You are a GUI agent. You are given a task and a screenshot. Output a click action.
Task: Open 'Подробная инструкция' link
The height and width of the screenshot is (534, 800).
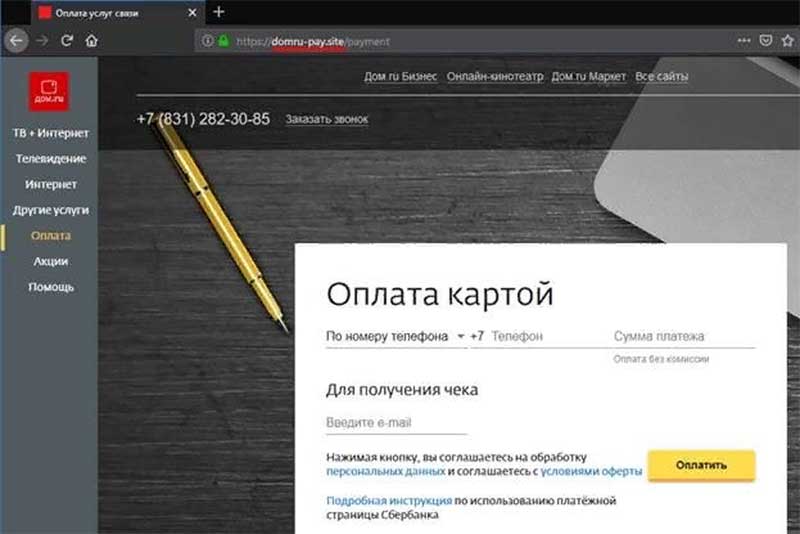(x=389, y=501)
